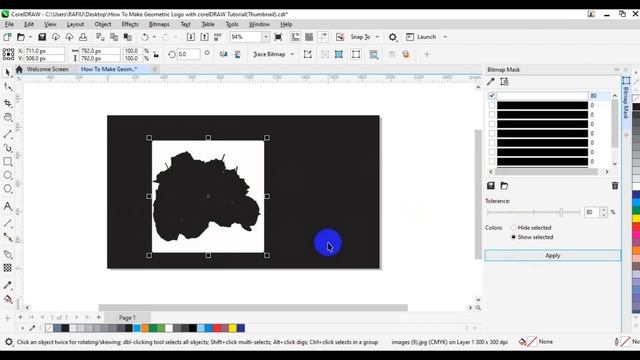Apply the bitmap mask
Viewport: 640px width, 360px height.
point(553,256)
